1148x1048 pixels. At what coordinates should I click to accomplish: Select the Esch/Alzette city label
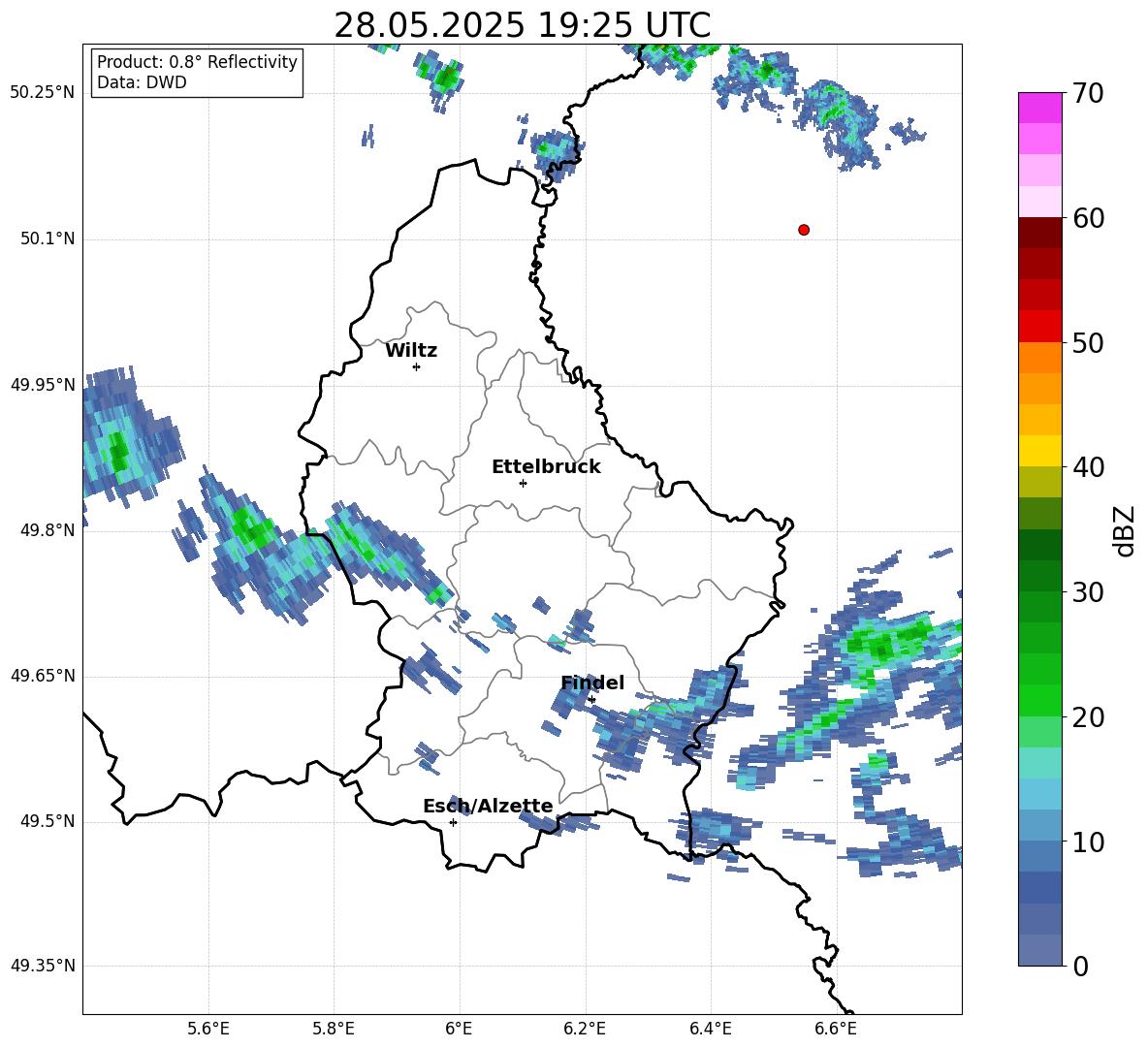(488, 806)
